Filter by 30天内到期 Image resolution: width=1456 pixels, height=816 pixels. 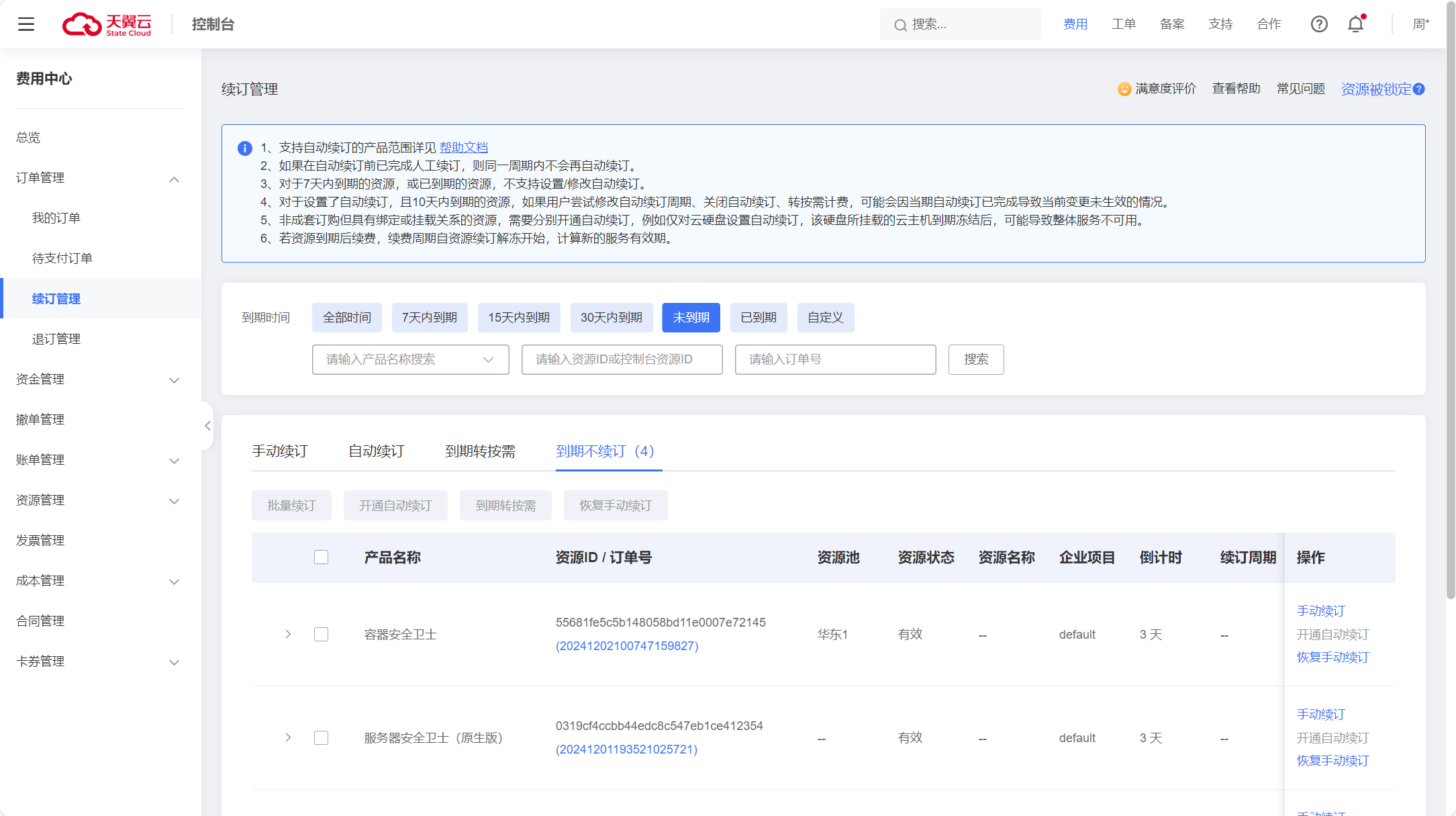tap(612, 318)
